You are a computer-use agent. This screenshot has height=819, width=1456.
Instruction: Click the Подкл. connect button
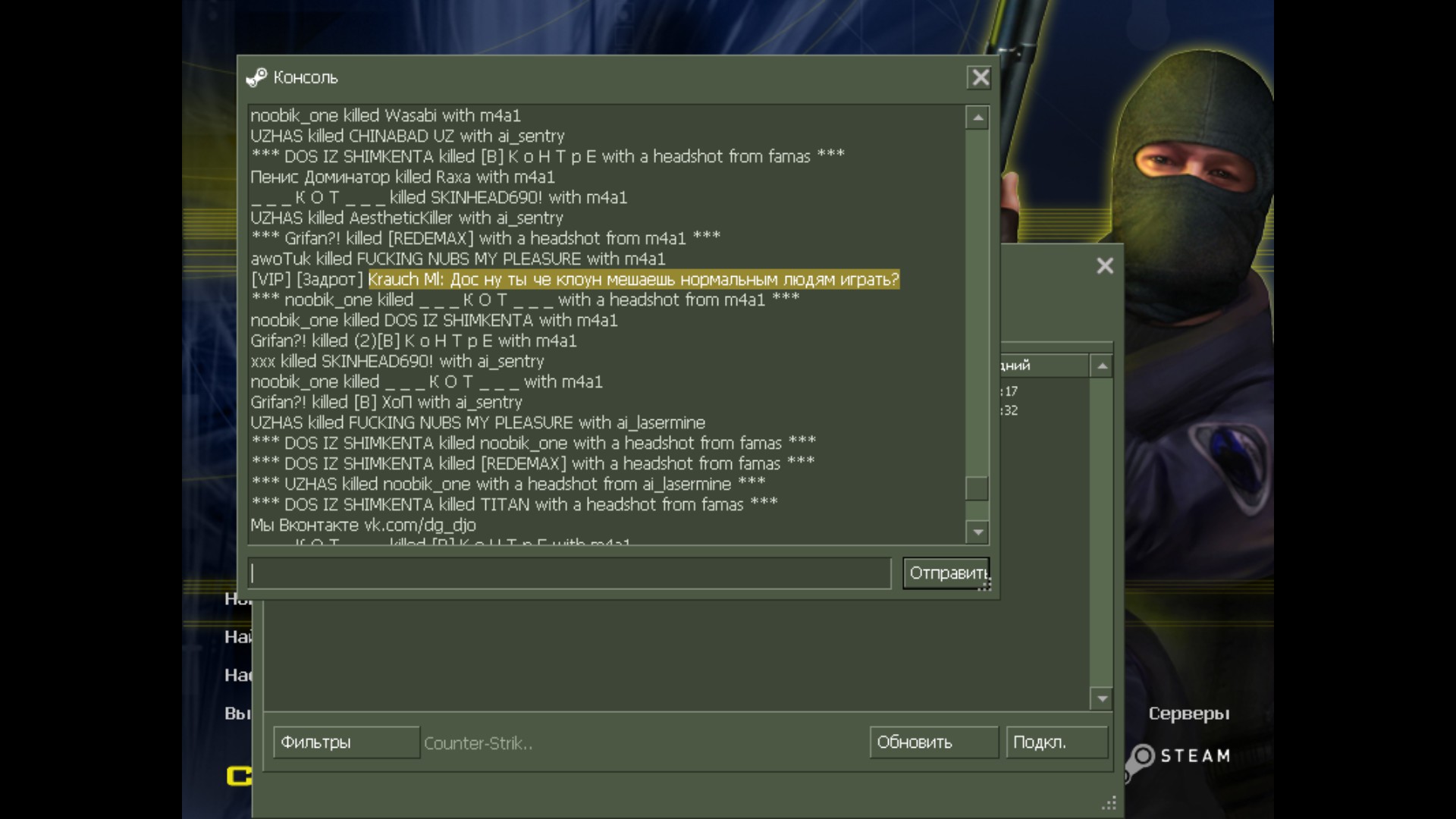pos(1056,742)
